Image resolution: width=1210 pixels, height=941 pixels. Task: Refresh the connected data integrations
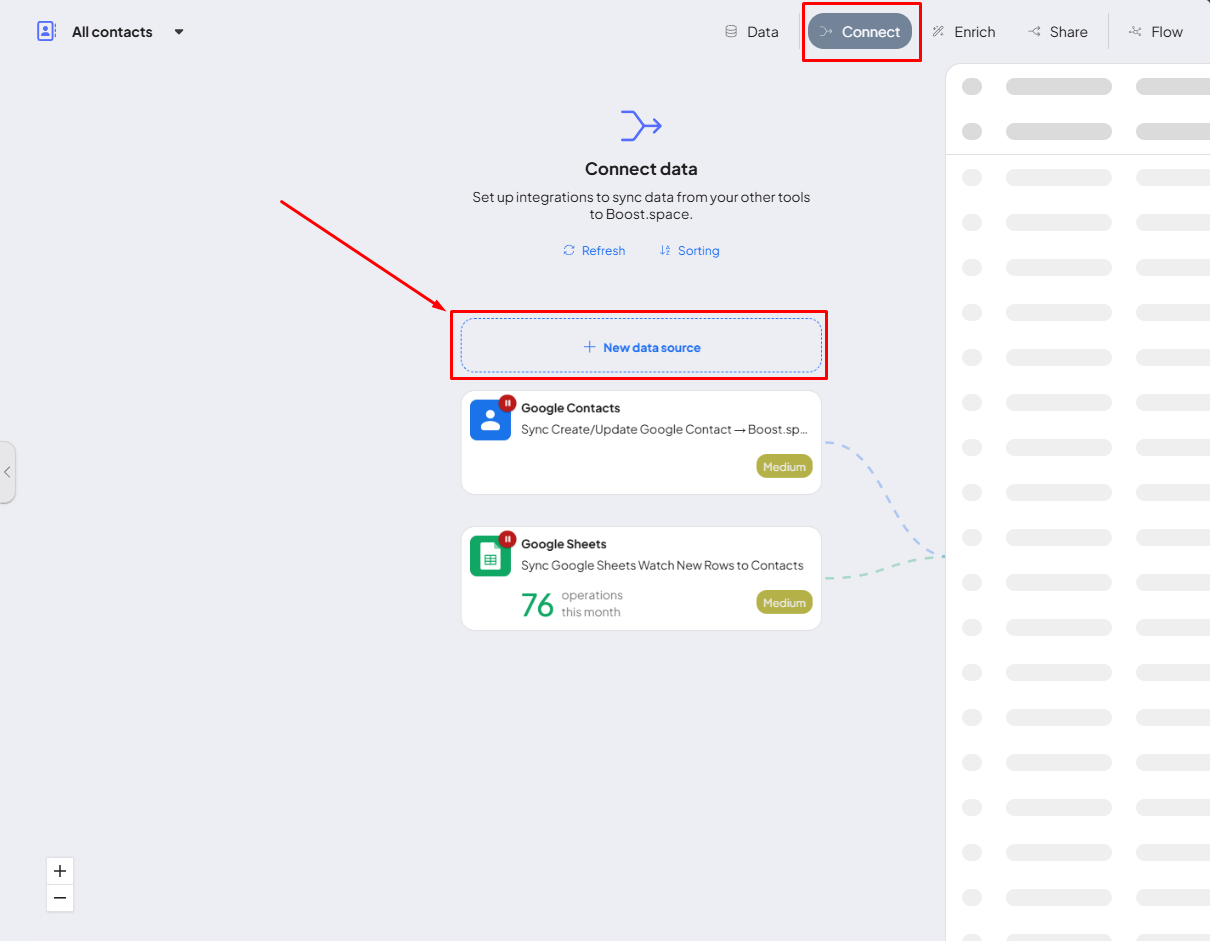(x=594, y=251)
